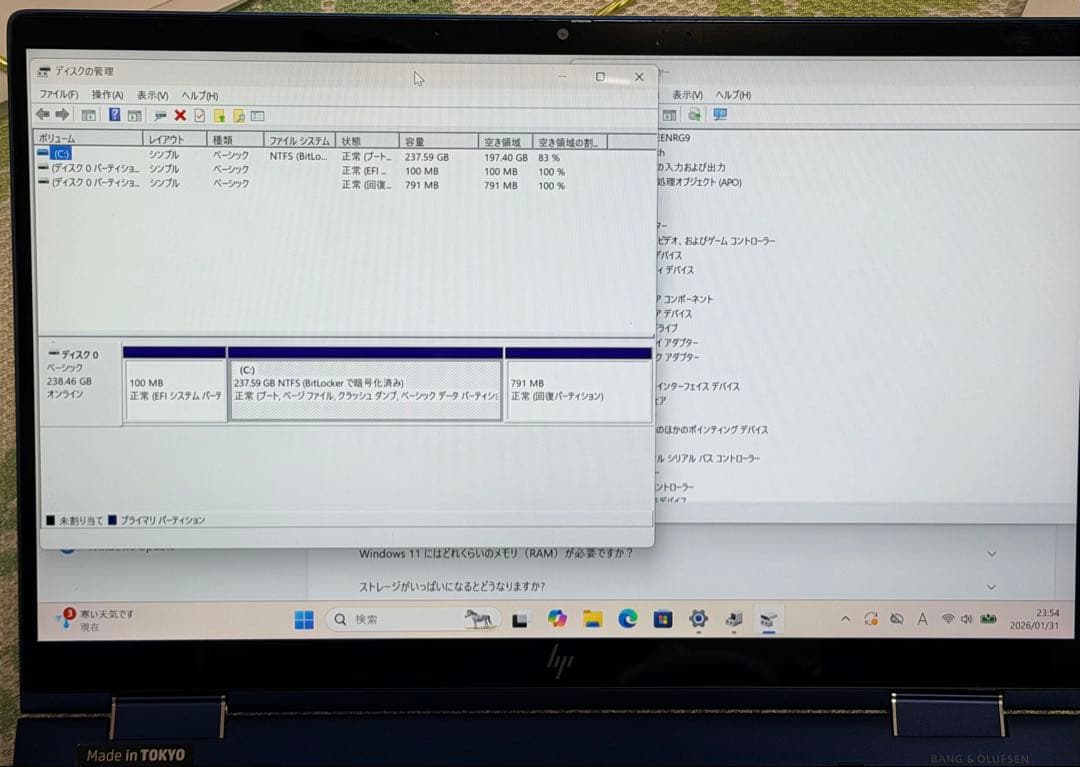
Task: Expand the storage full question chevron
Action: point(990,587)
